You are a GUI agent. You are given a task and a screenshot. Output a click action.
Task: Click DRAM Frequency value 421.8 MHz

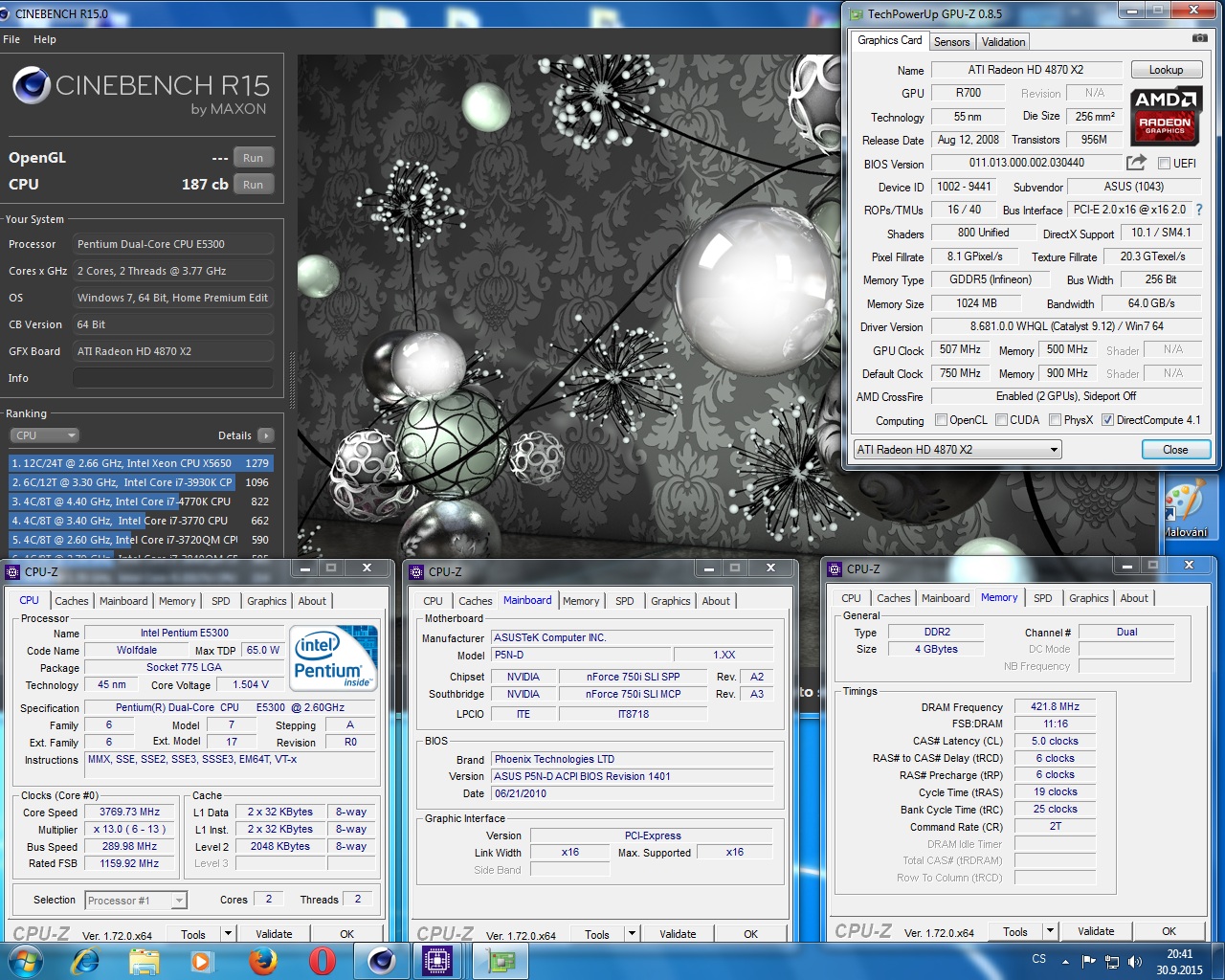click(x=1055, y=706)
